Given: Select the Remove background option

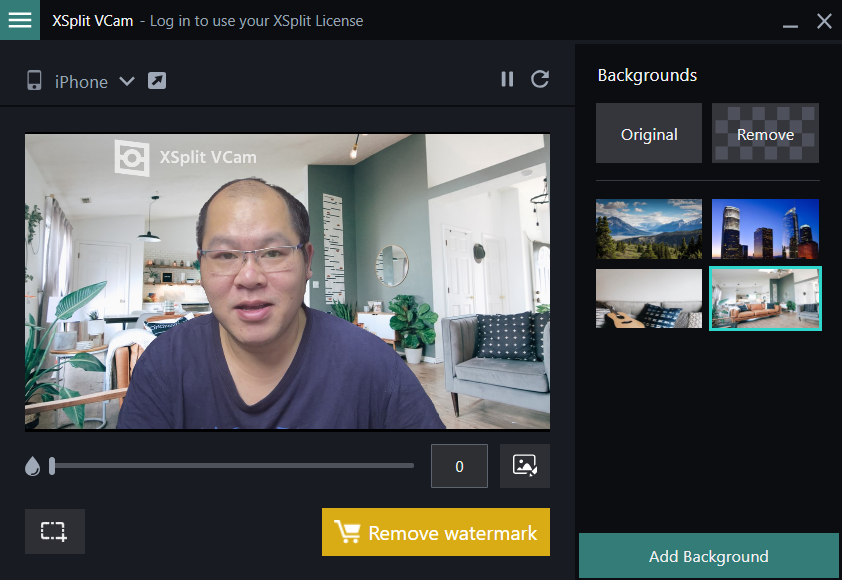Looking at the screenshot, I should click(x=765, y=133).
